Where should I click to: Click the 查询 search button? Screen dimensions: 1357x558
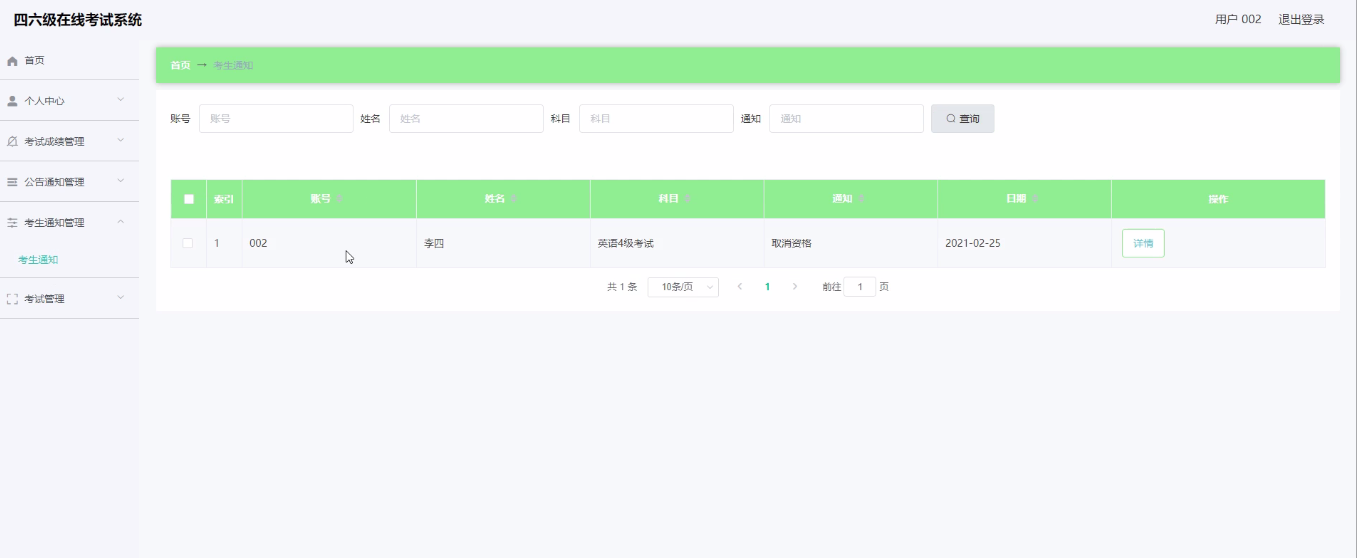[x=962, y=119]
